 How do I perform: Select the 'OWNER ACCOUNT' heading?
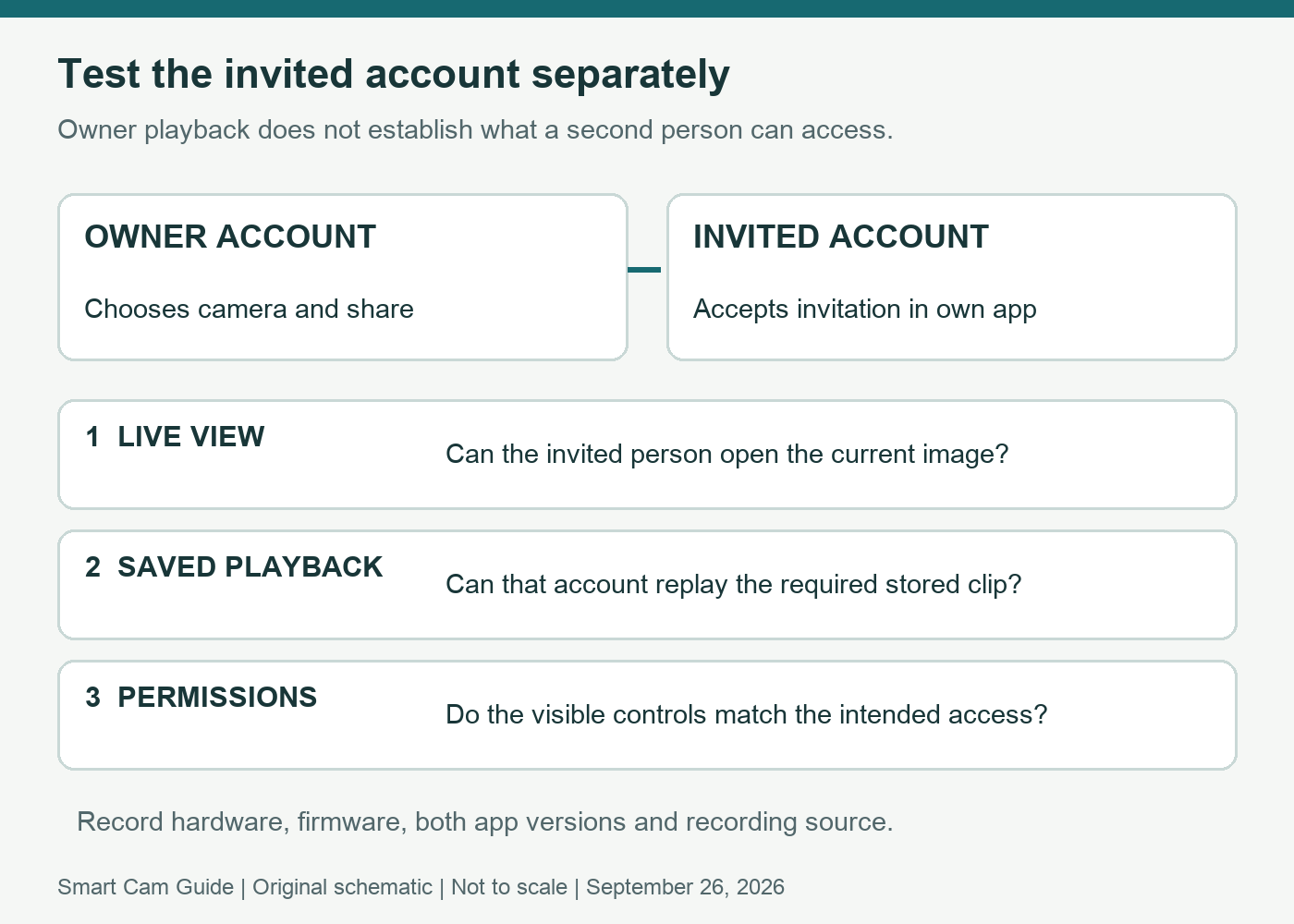(x=230, y=237)
